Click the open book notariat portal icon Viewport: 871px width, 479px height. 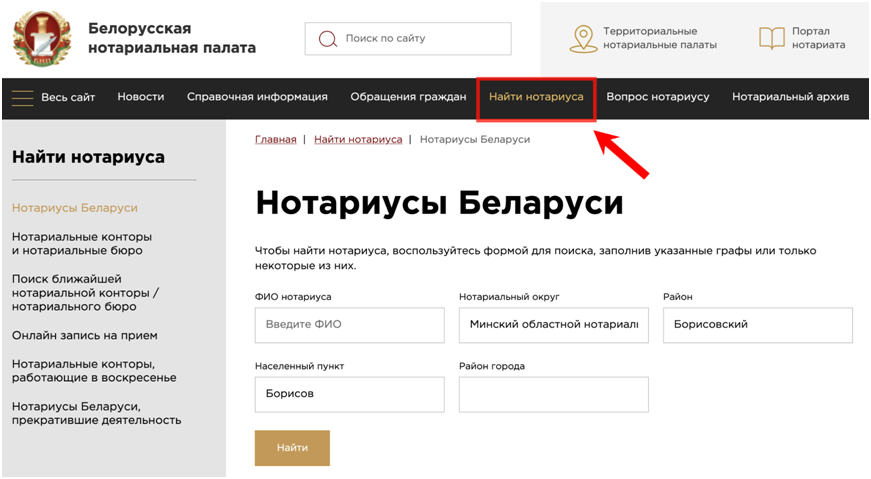click(771, 39)
